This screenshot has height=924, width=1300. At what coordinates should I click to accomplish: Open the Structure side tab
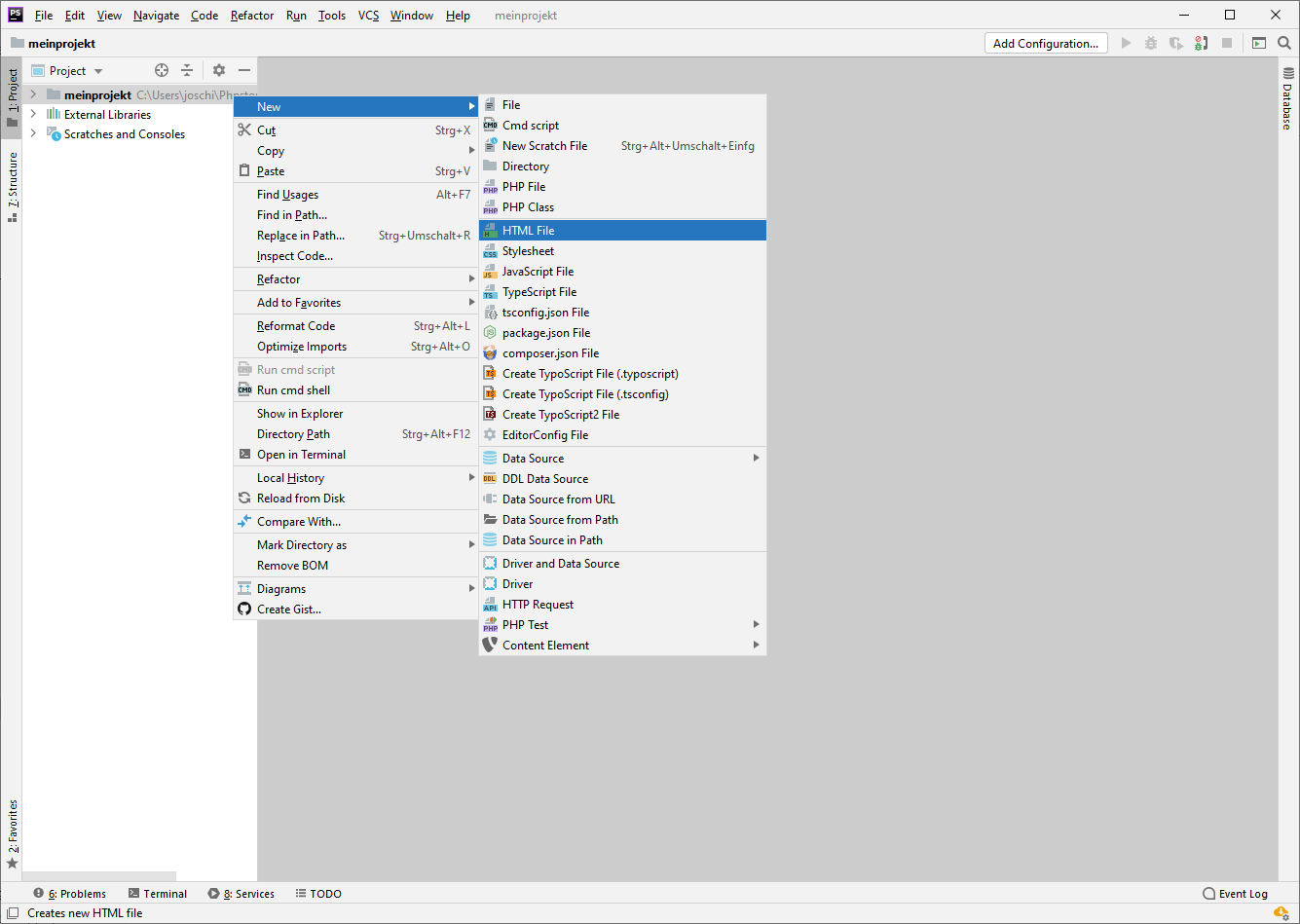(x=13, y=186)
